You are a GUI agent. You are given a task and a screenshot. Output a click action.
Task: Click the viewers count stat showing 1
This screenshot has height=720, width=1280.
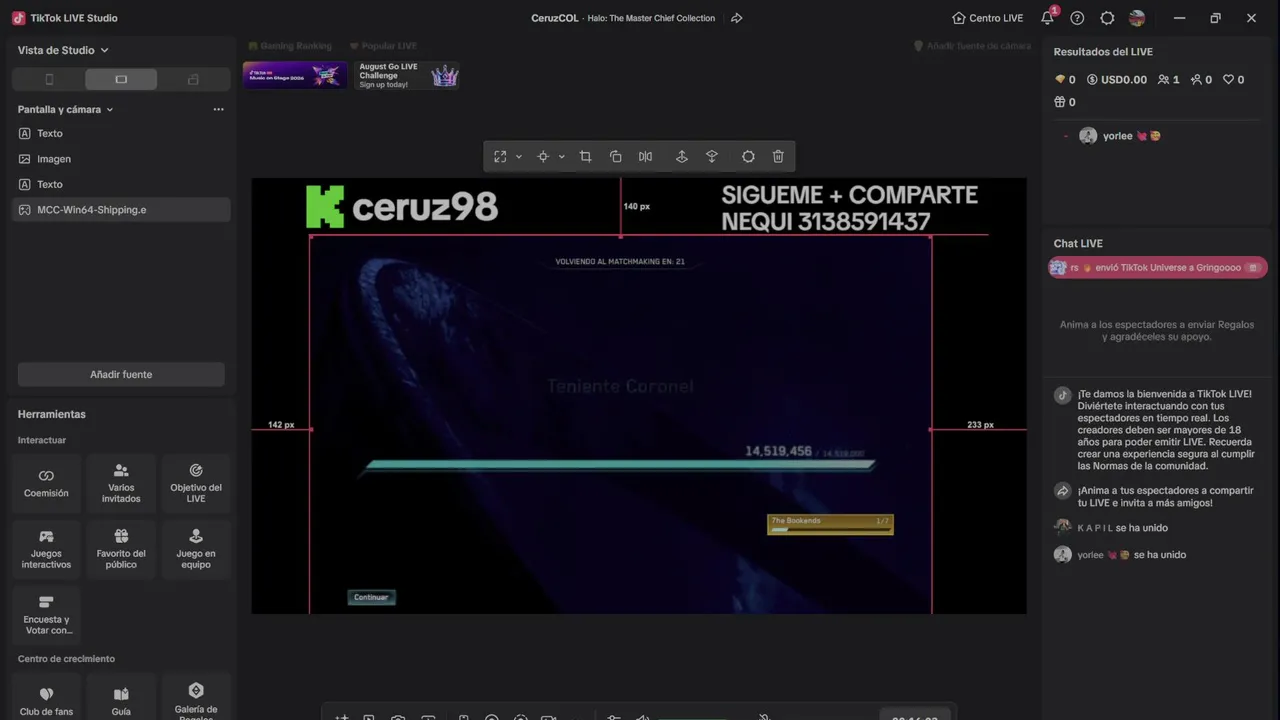pyautogui.click(x=1169, y=80)
